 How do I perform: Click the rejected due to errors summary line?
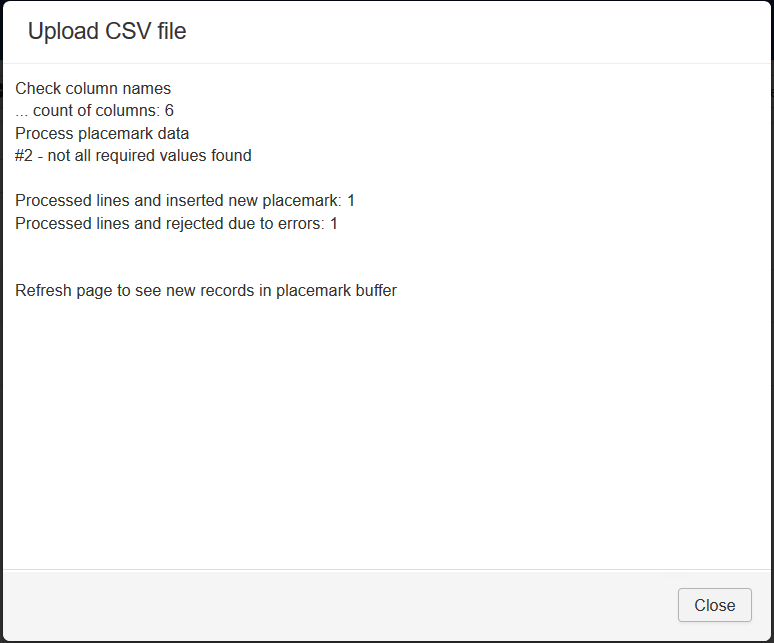pos(176,224)
